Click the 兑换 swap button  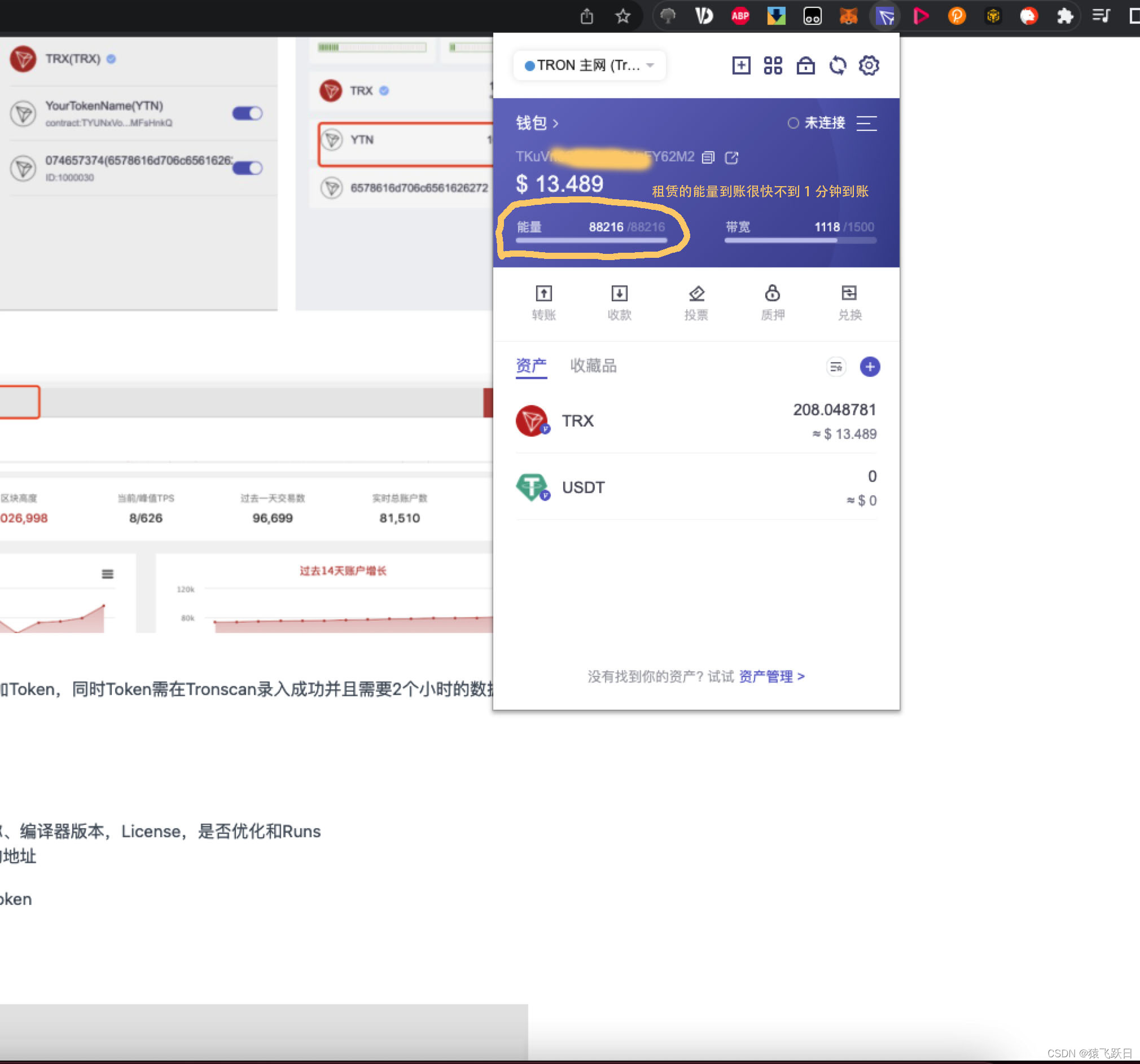point(849,303)
